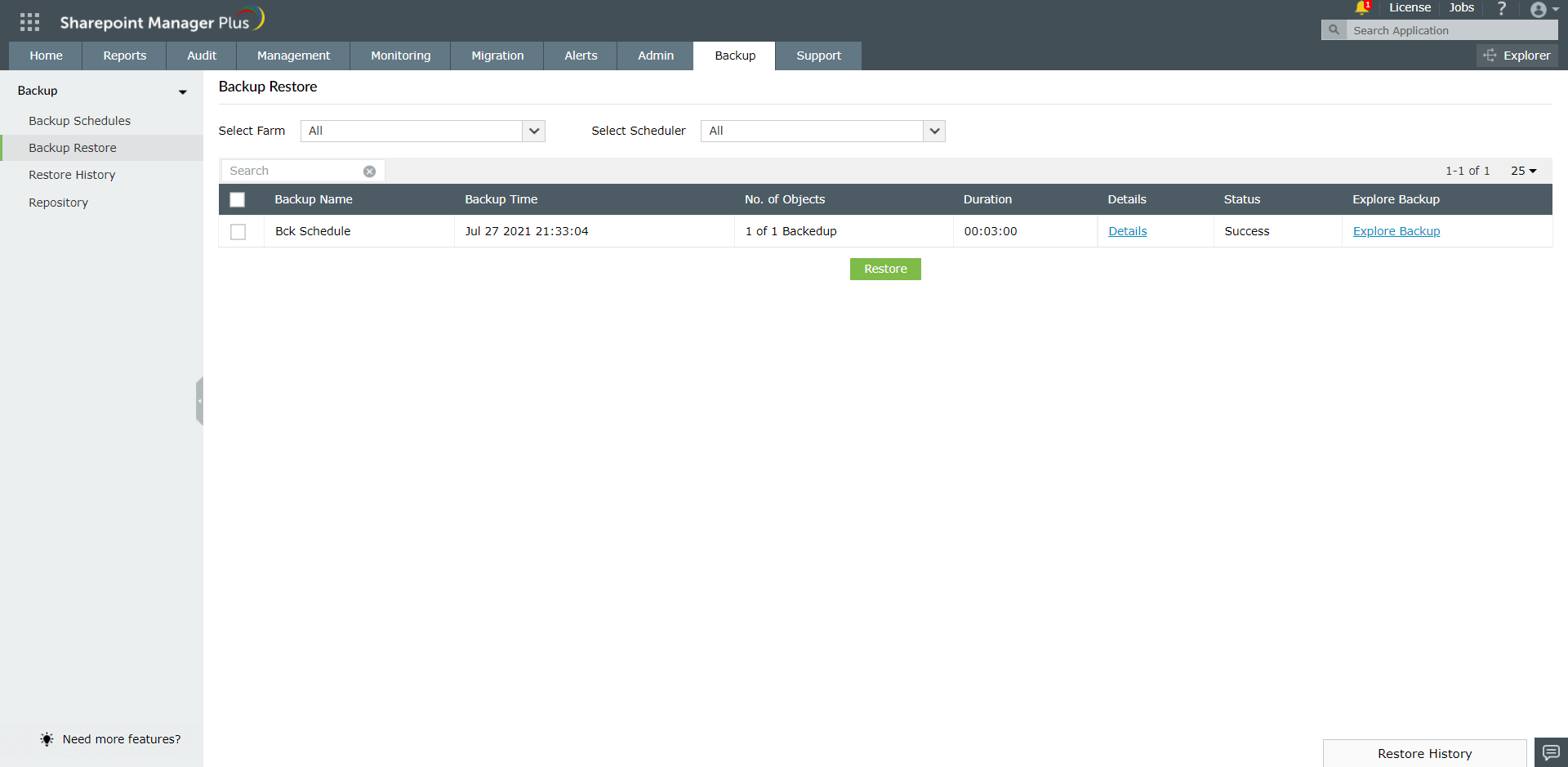Click the notifications bell icon

[x=1361, y=8]
